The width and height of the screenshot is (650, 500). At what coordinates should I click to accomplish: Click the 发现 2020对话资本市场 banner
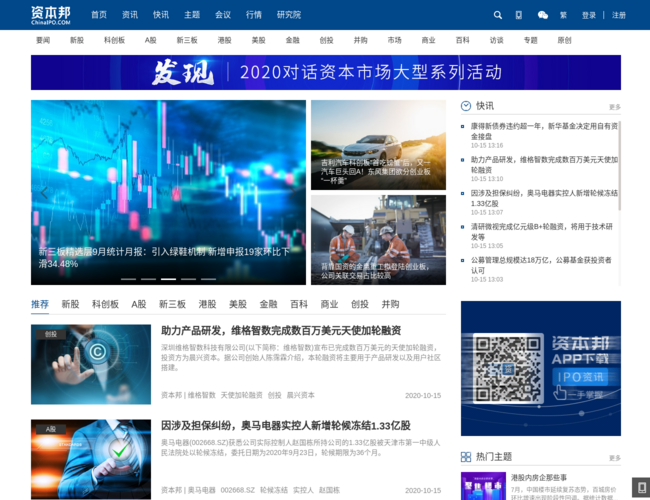click(326, 72)
